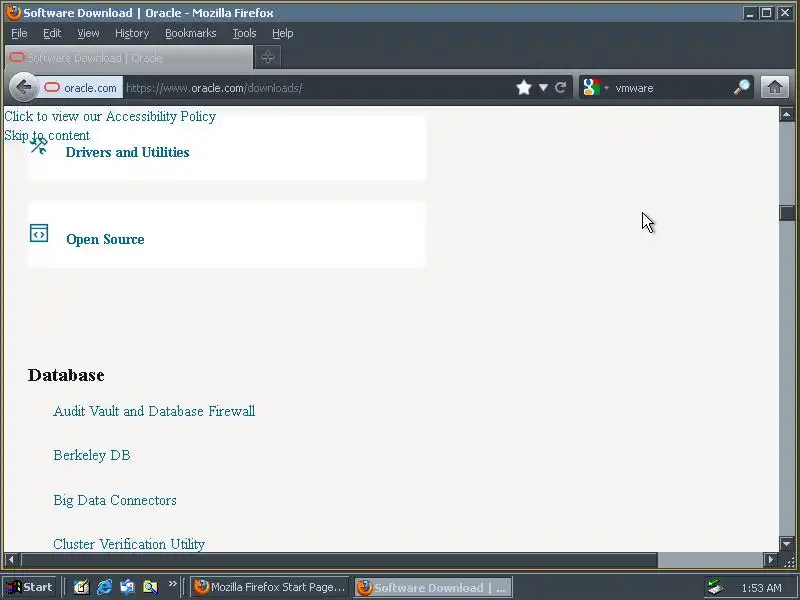The height and width of the screenshot is (600, 800).
Task: Click the oracle.com site identity badge
Action: click(80, 88)
